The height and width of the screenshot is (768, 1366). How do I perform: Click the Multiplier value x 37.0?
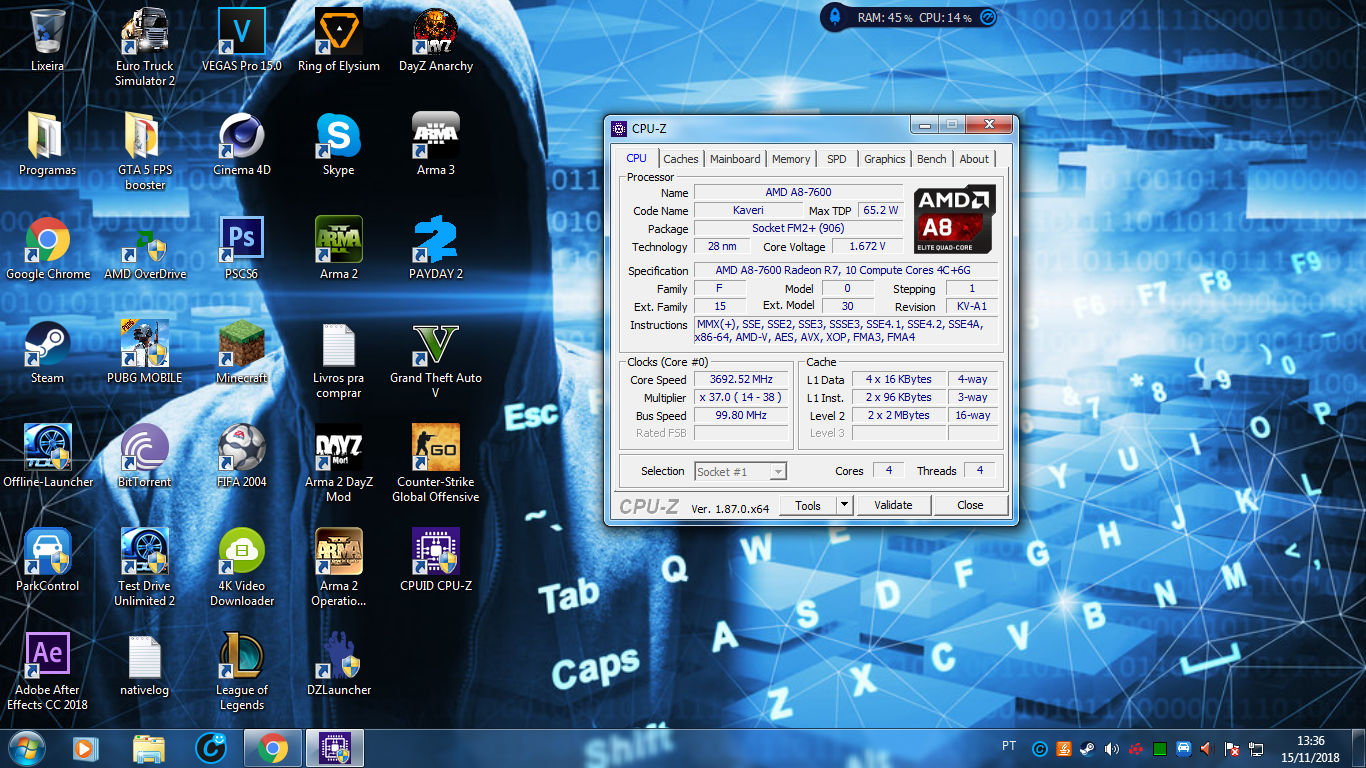[742, 397]
